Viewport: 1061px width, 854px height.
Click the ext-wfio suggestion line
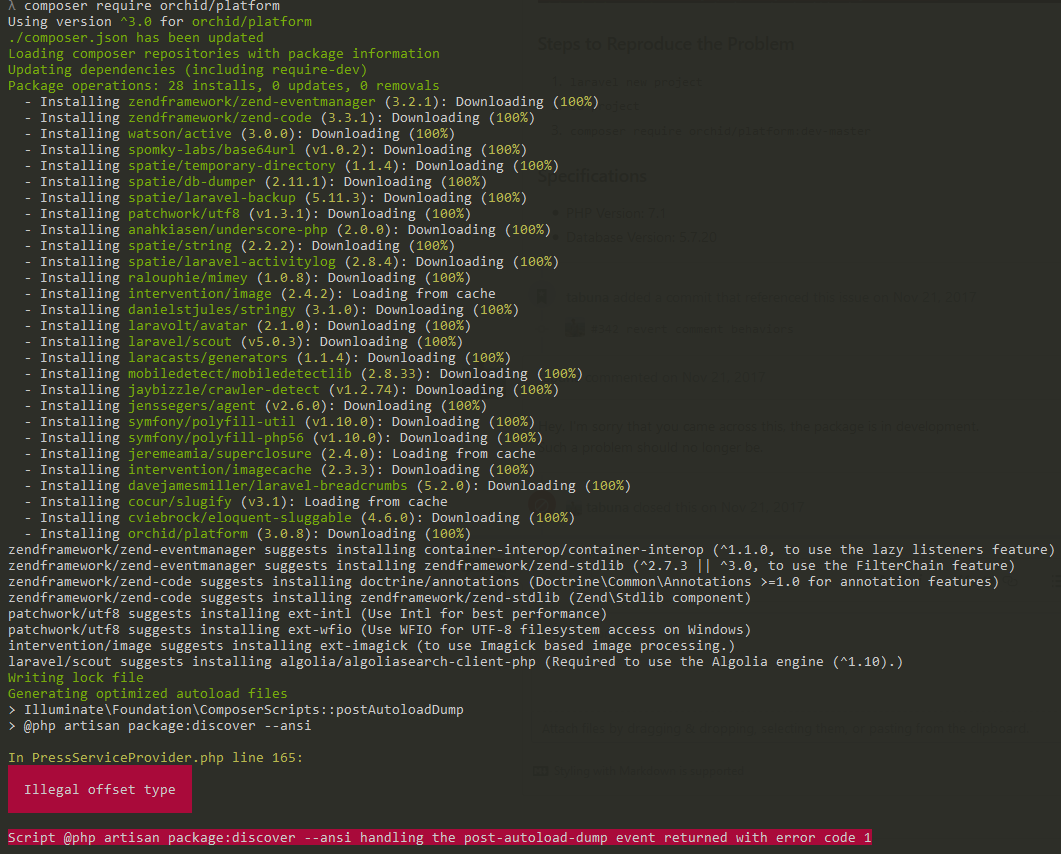coord(380,629)
